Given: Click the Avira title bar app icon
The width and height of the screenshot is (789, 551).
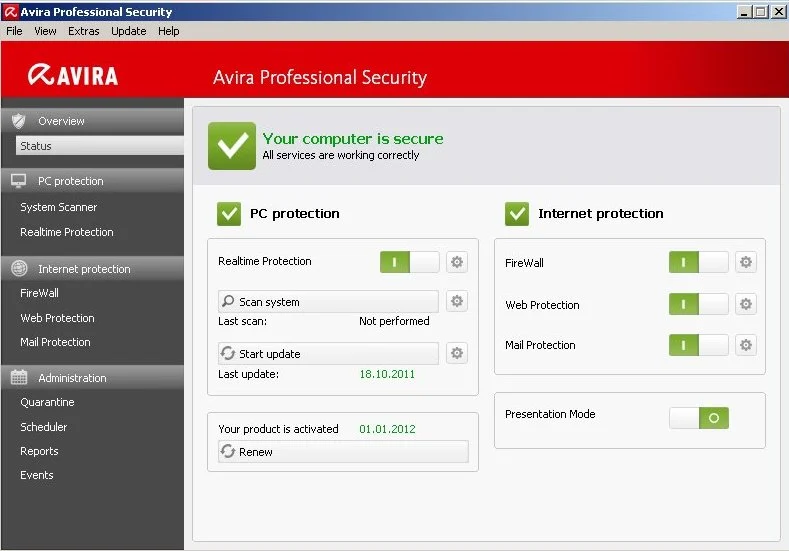Looking at the screenshot, I should tap(11, 11).
